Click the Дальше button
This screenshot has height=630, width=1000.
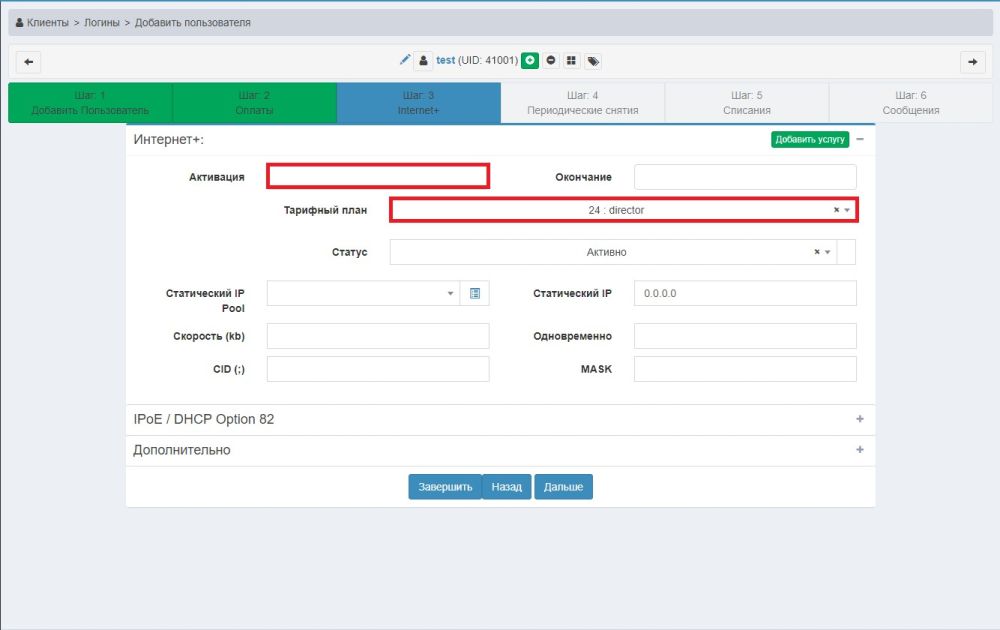pos(563,487)
